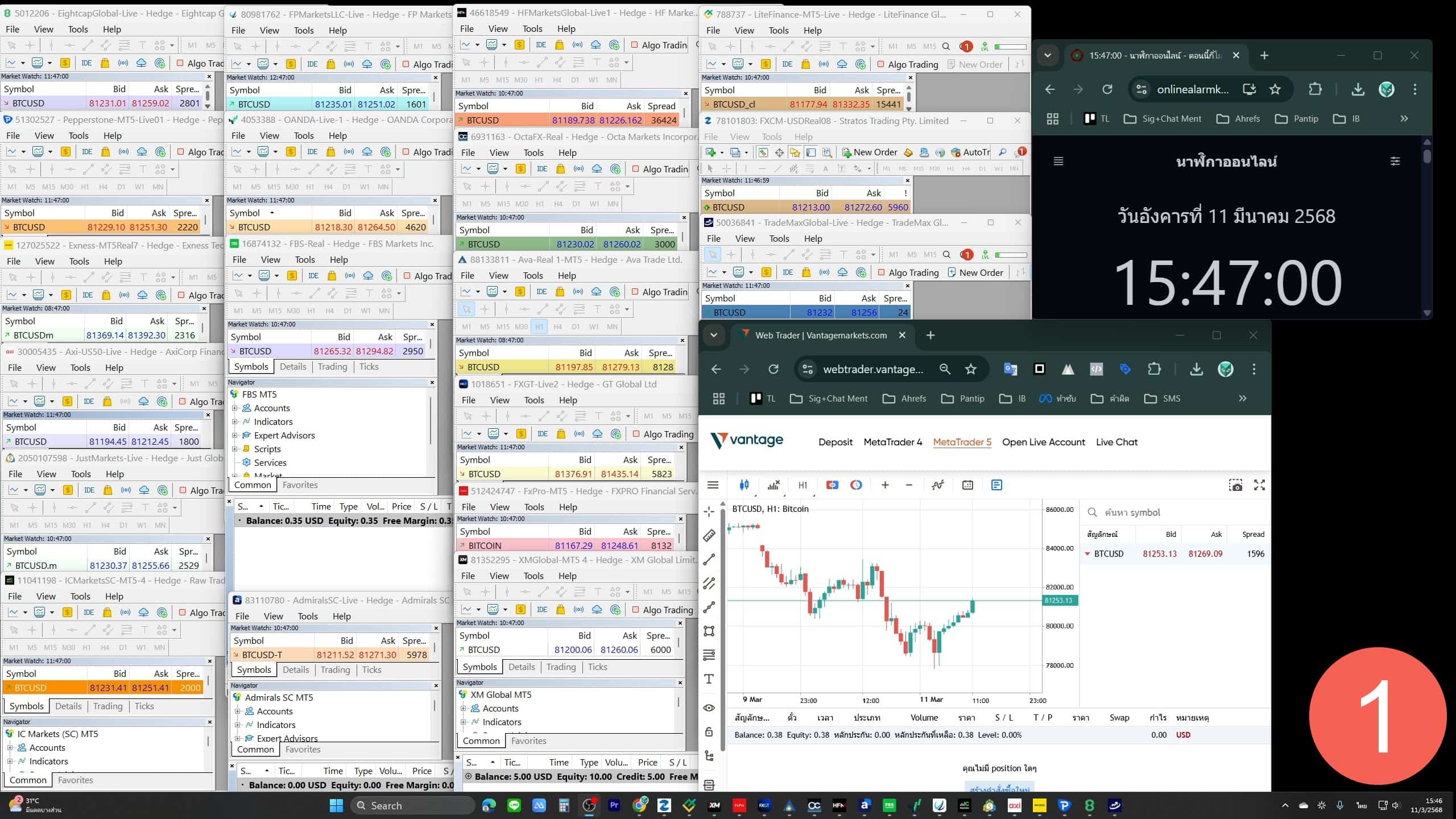
Task: Click calendar icon in webtrader toolbar
Action: (x=967, y=485)
